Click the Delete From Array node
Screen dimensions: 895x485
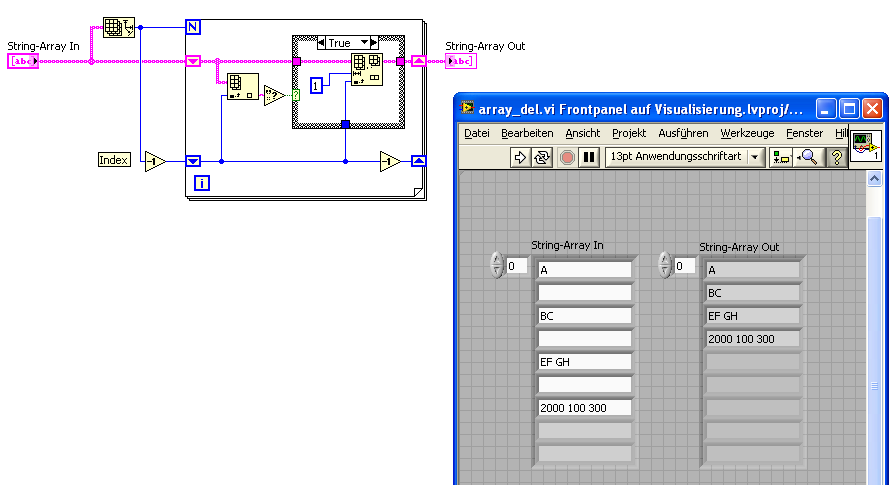(366, 70)
